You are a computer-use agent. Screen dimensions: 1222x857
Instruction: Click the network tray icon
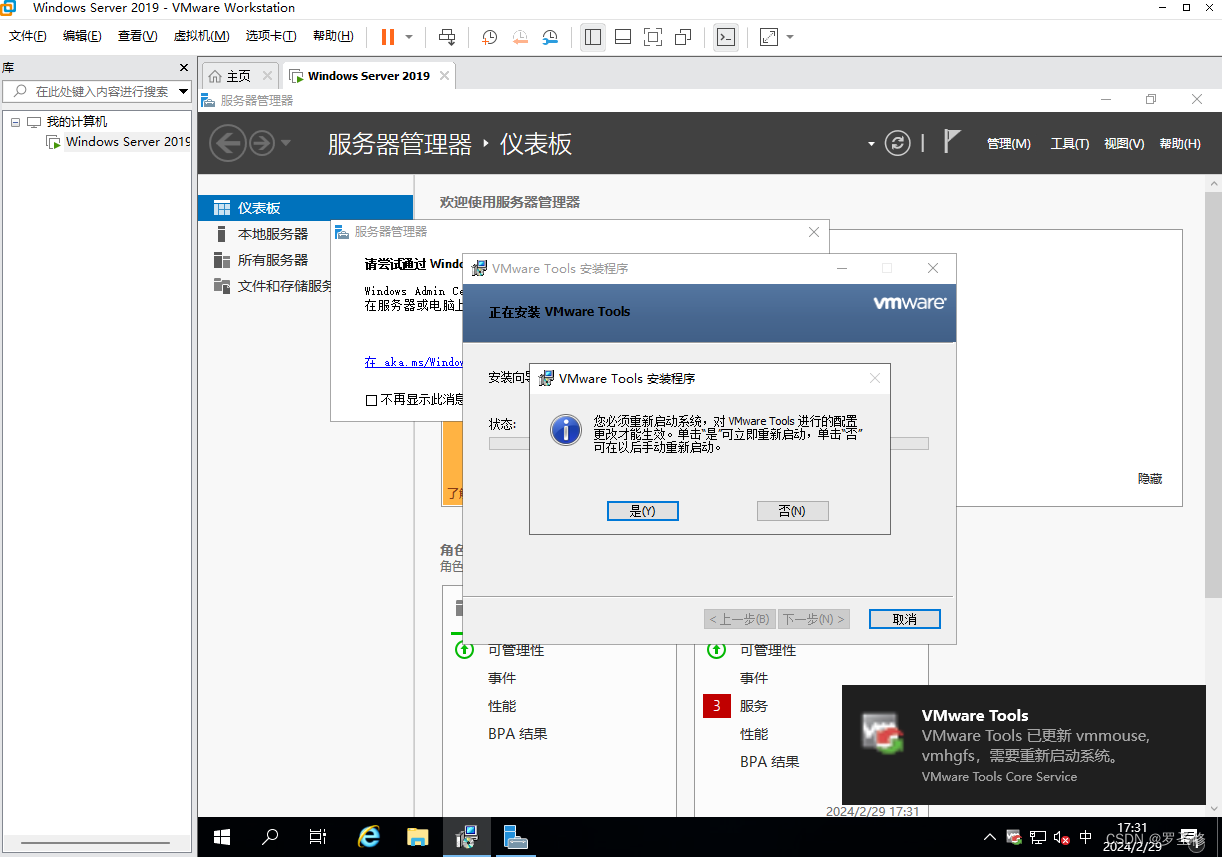point(1038,837)
